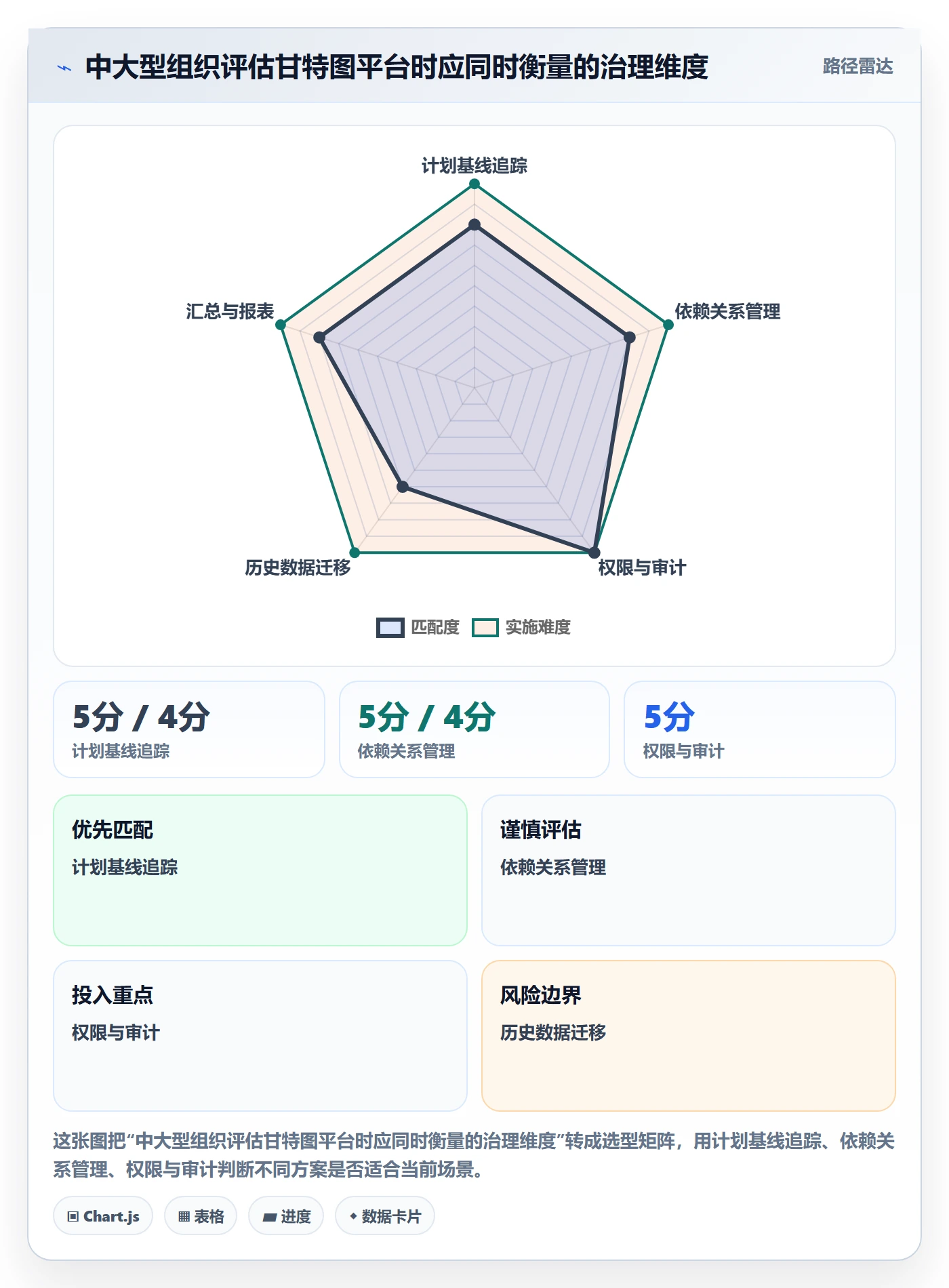Click the 5分 权限与审计 score card
949x1288 pixels.
(x=760, y=729)
